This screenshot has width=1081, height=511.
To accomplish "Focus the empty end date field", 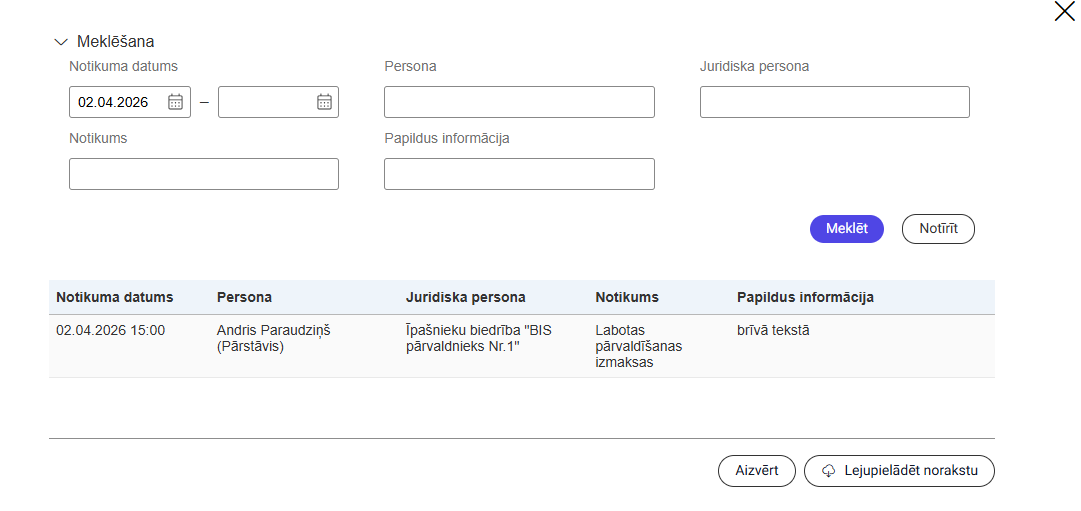I will tap(265, 102).
